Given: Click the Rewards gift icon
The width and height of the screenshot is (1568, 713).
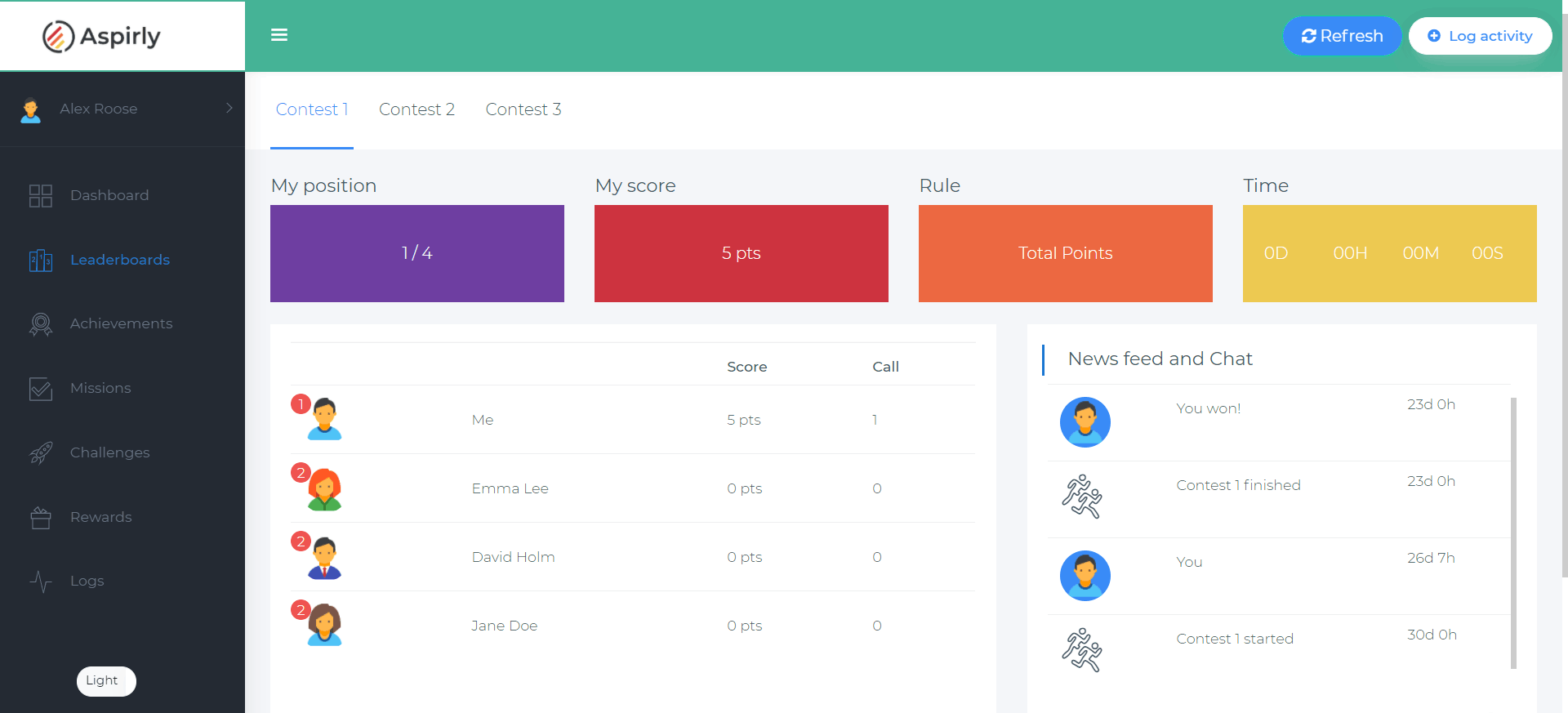Looking at the screenshot, I should click(x=41, y=517).
